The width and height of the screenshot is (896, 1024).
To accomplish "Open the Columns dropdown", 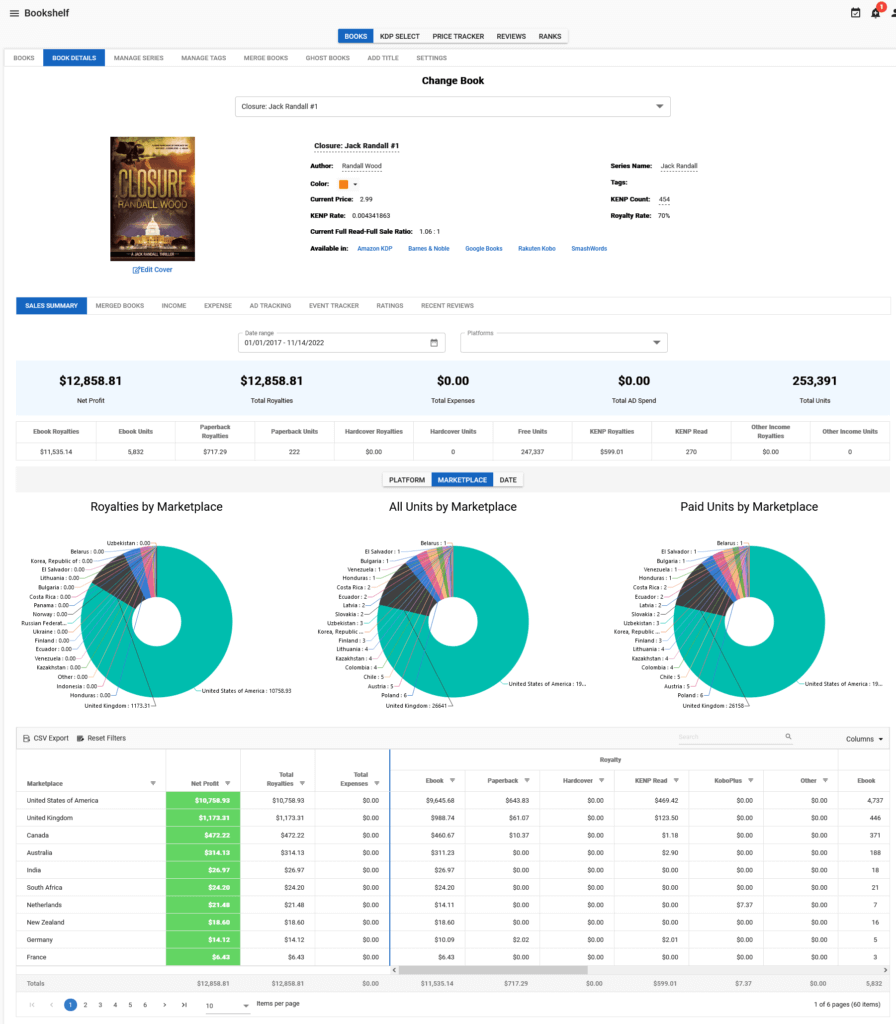I will click(x=865, y=739).
